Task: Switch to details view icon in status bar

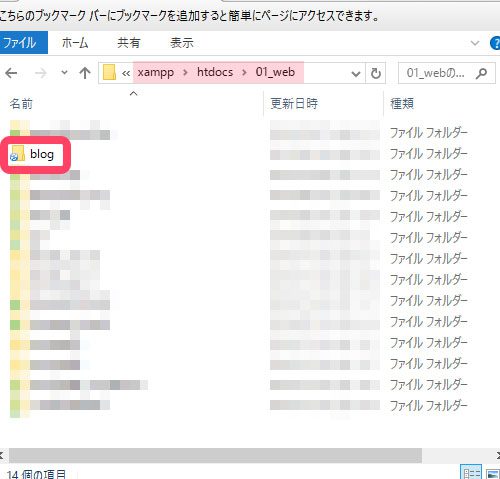Action: (471, 473)
